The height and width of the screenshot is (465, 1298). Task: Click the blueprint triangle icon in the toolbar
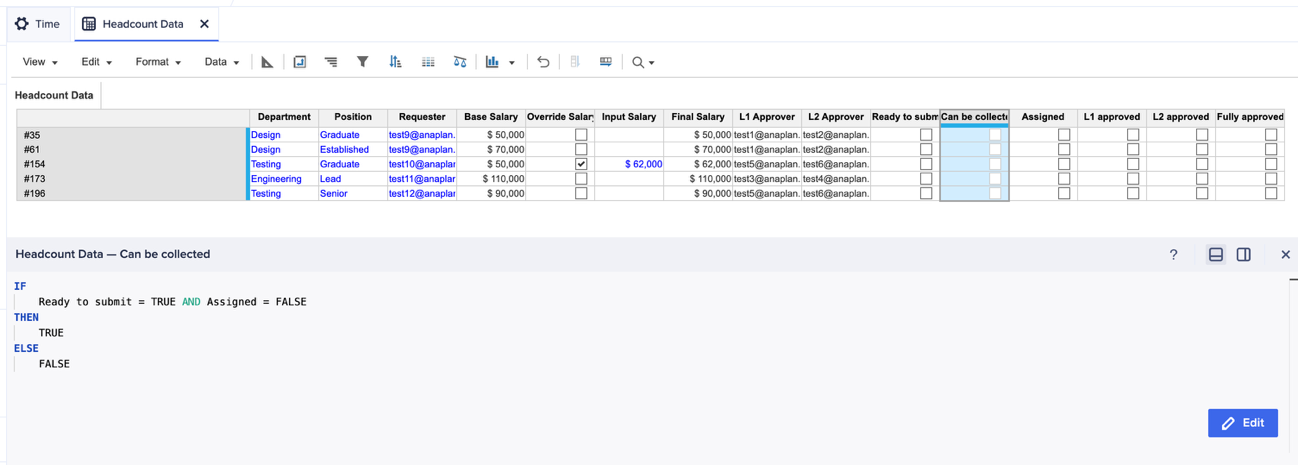pyautogui.click(x=267, y=62)
